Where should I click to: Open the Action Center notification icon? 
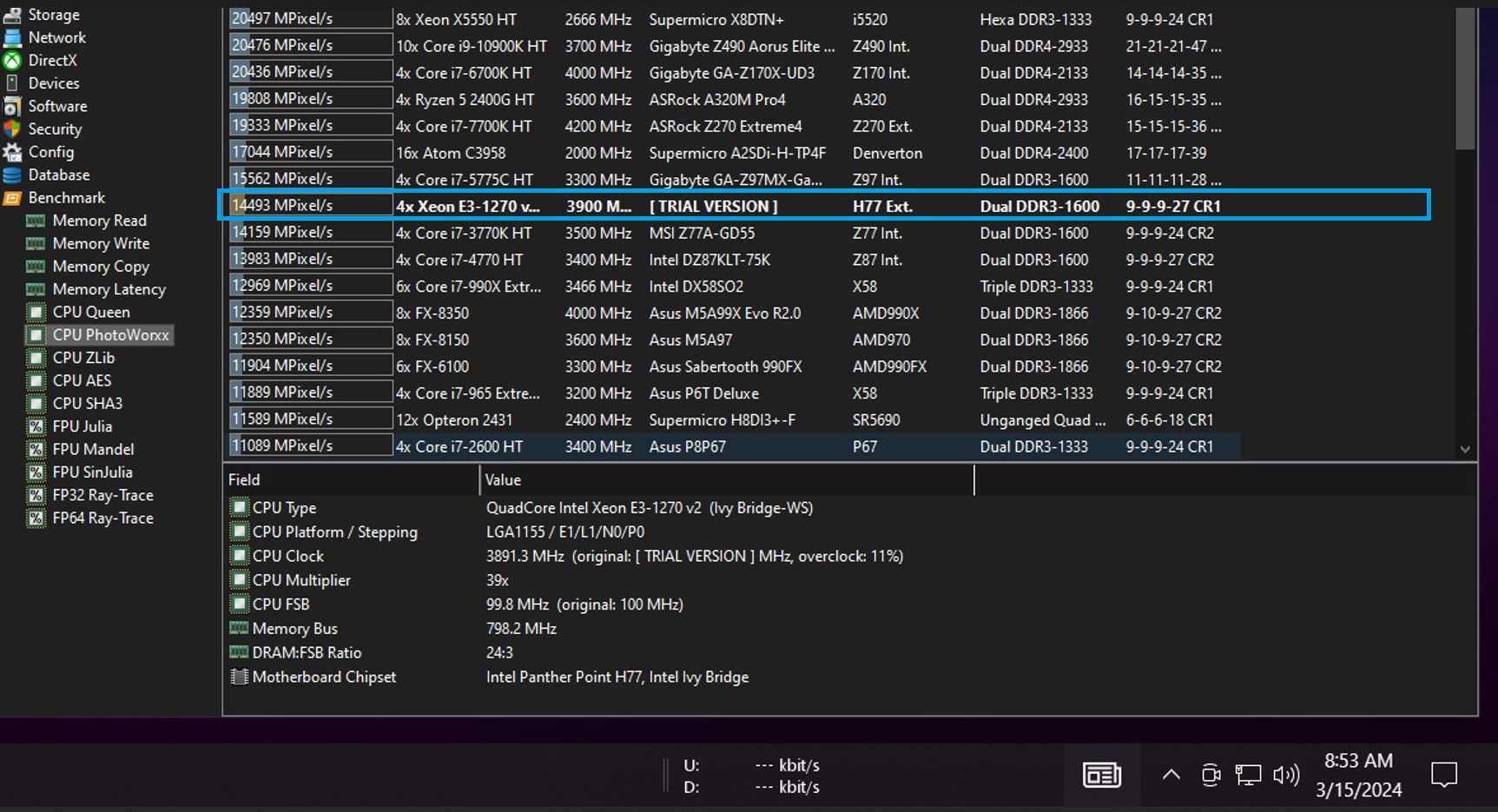(1444, 775)
